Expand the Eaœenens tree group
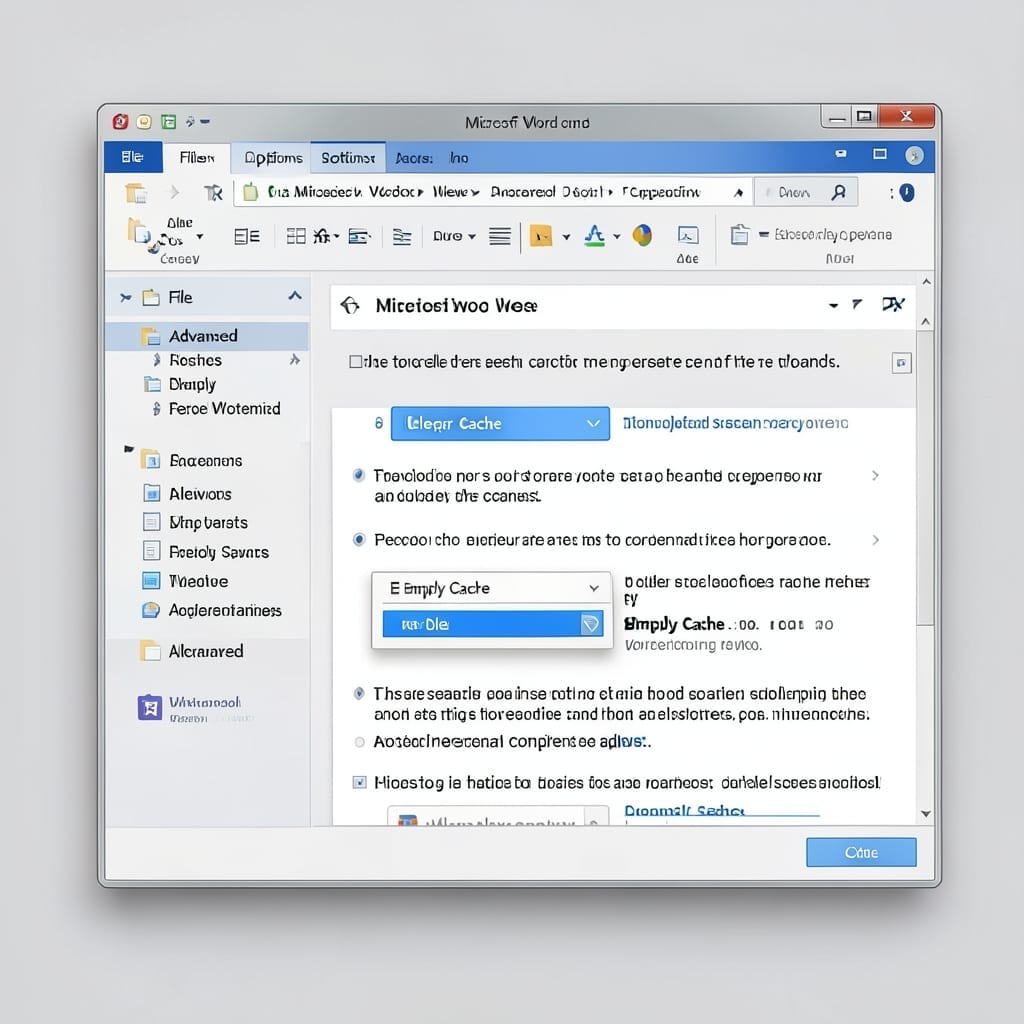Viewport: 1024px width, 1024px height. coord(129,449)
